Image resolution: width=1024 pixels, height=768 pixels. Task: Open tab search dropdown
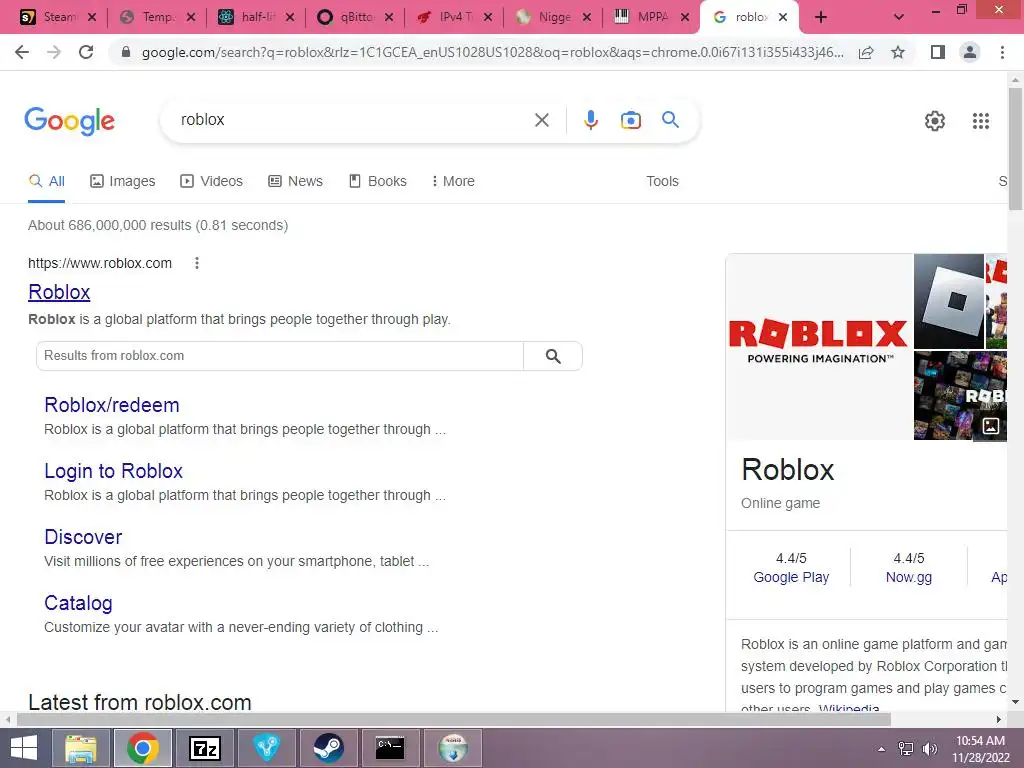[x=899, y=18]
